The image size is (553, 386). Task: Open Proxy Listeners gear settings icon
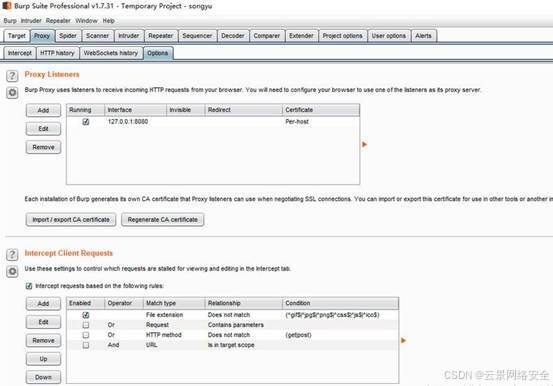12,93
